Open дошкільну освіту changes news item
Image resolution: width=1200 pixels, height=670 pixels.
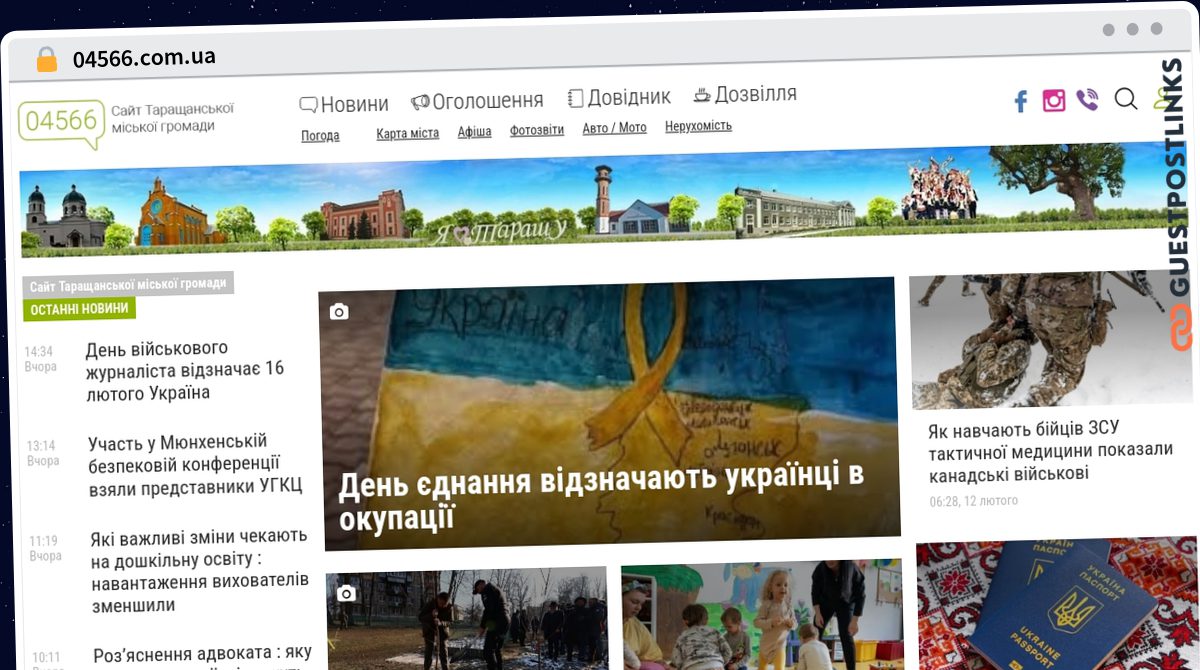point(199,571)
